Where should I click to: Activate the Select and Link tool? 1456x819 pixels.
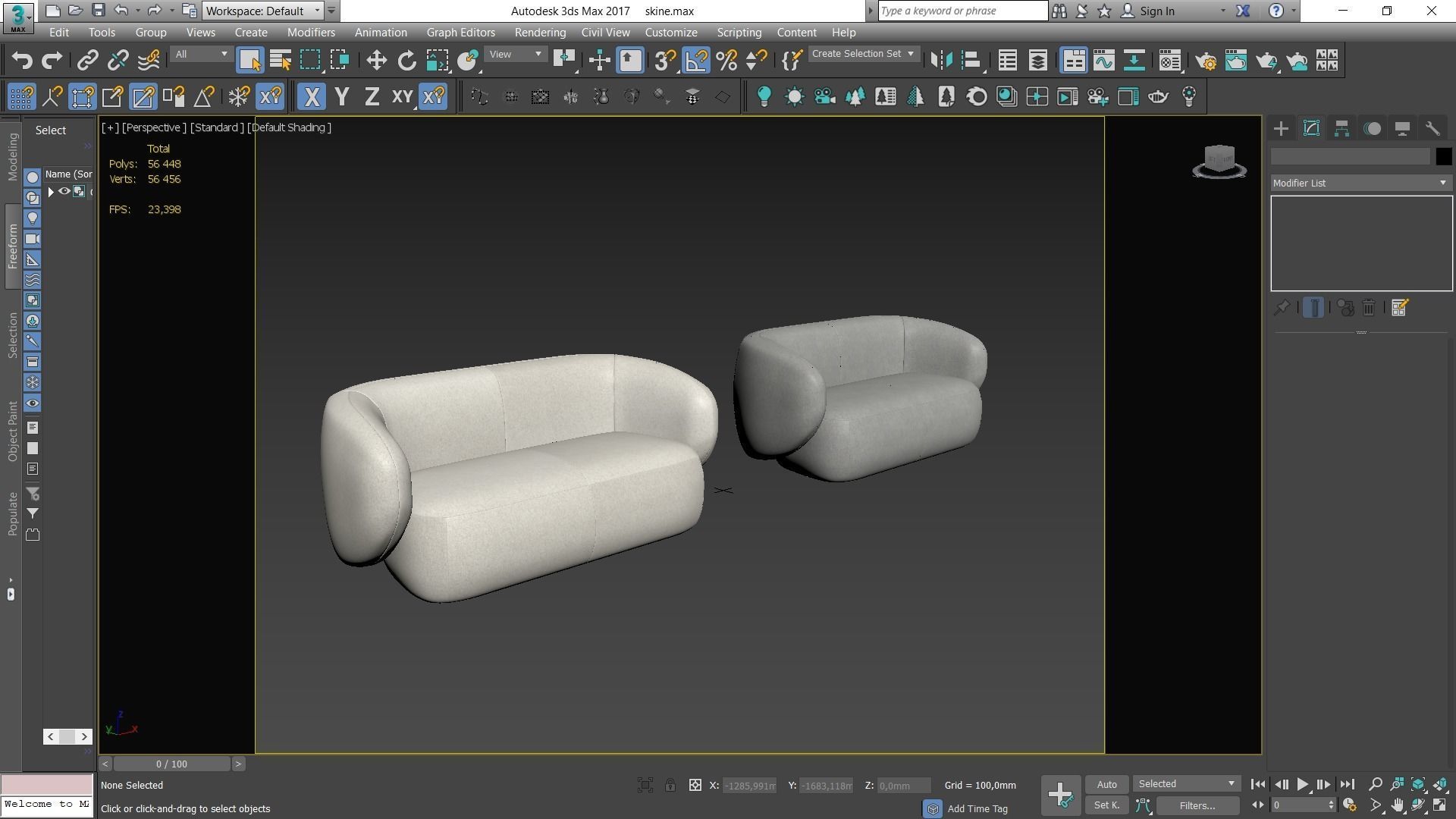pos(87,60)
